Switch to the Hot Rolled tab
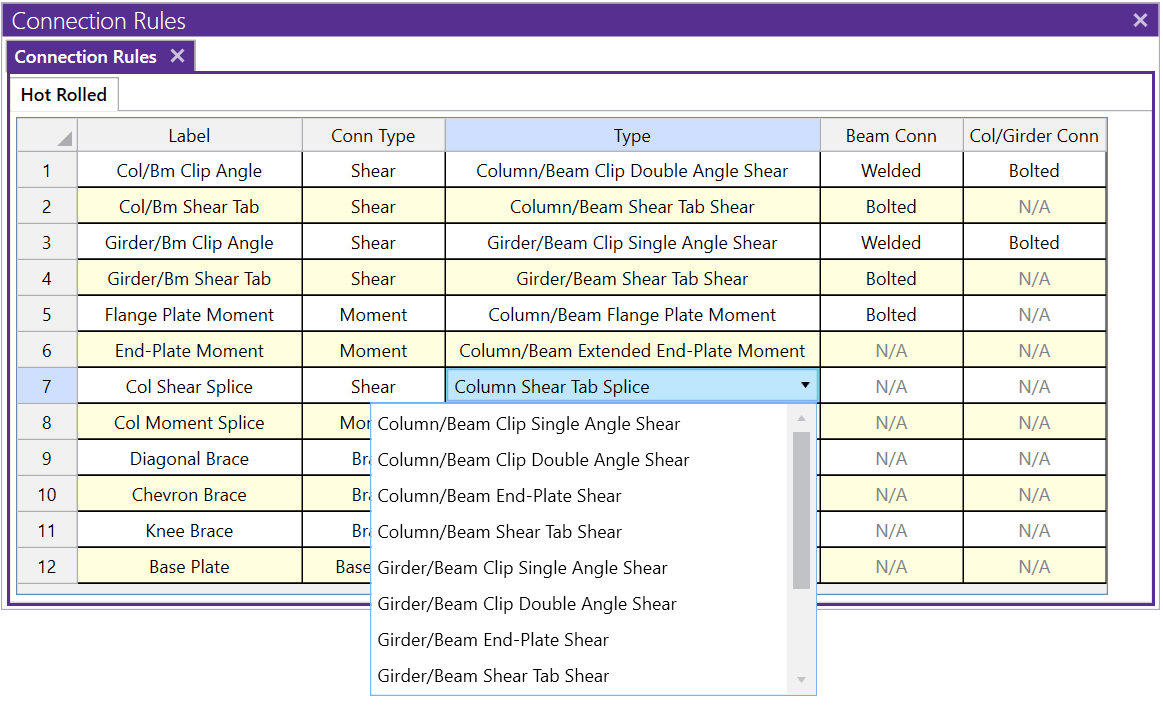This screenshot has height=711, width=1163. pos(64,95)
